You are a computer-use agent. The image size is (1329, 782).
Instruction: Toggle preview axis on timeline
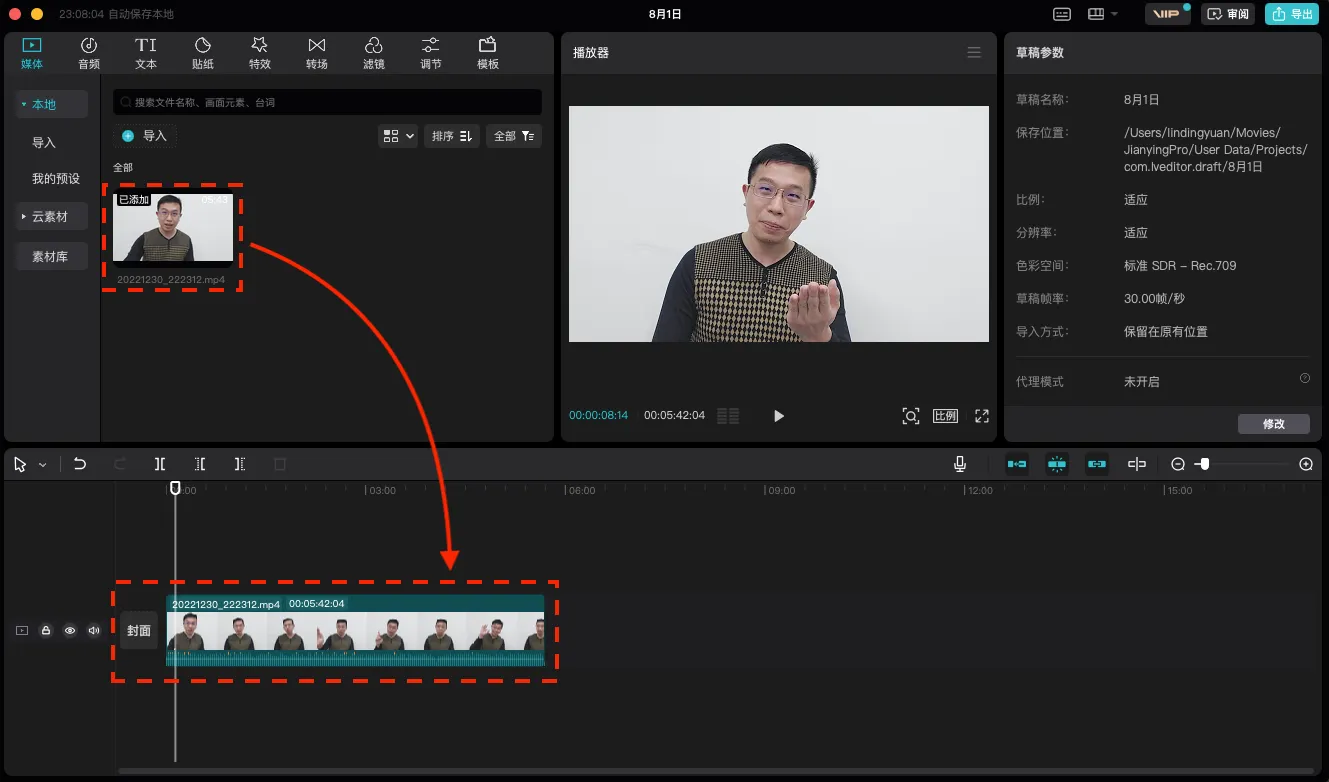tap(1137, 464)
